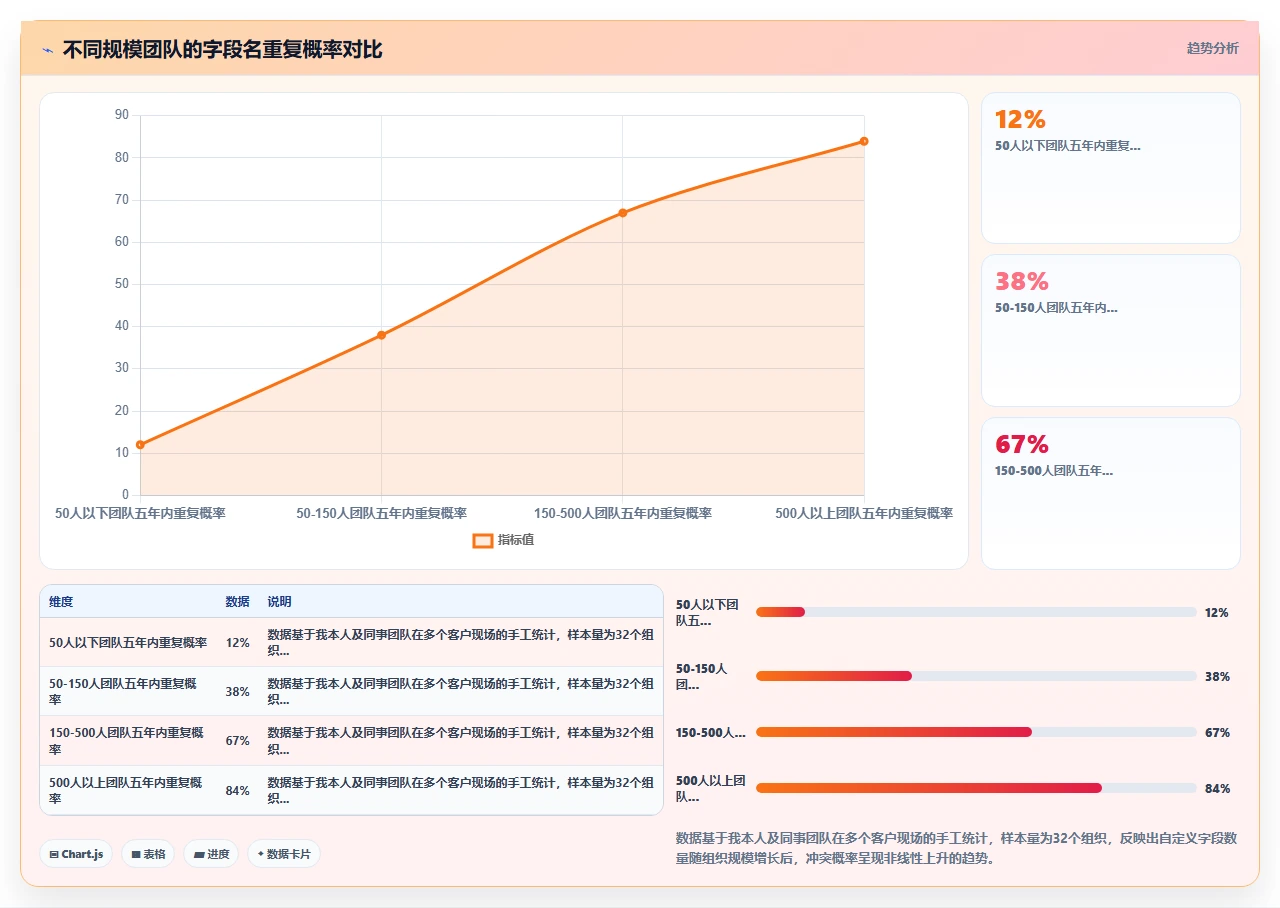Click the 84% chart data point

863,141
